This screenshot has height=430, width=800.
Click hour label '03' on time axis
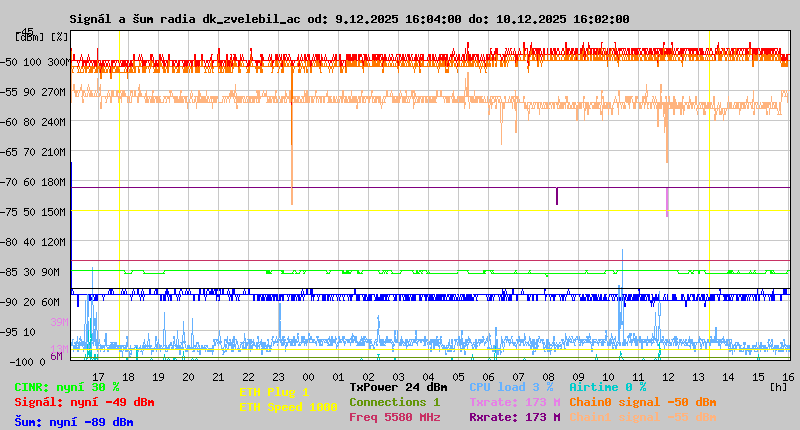[x=398, y=377]
